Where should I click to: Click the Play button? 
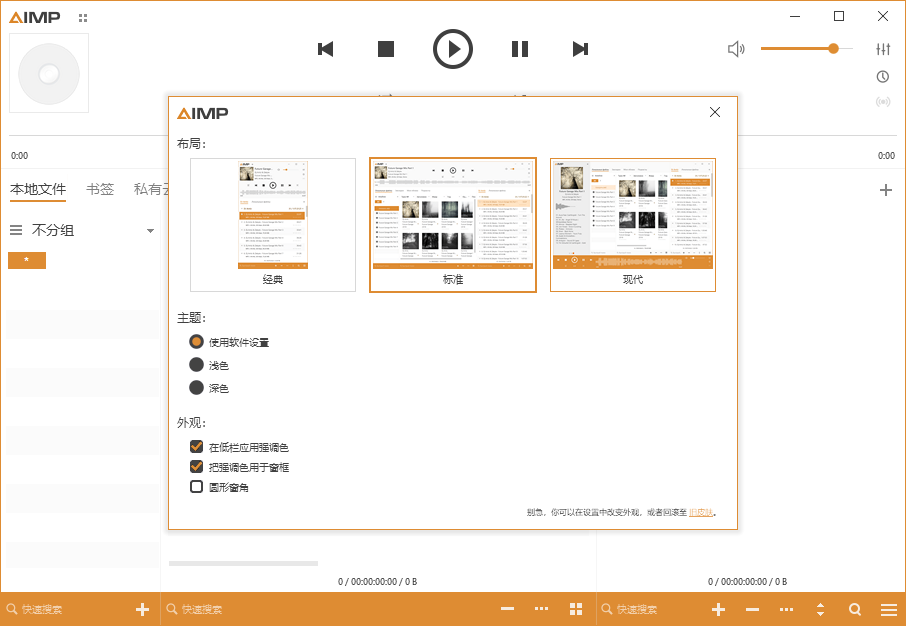(453, 49)
